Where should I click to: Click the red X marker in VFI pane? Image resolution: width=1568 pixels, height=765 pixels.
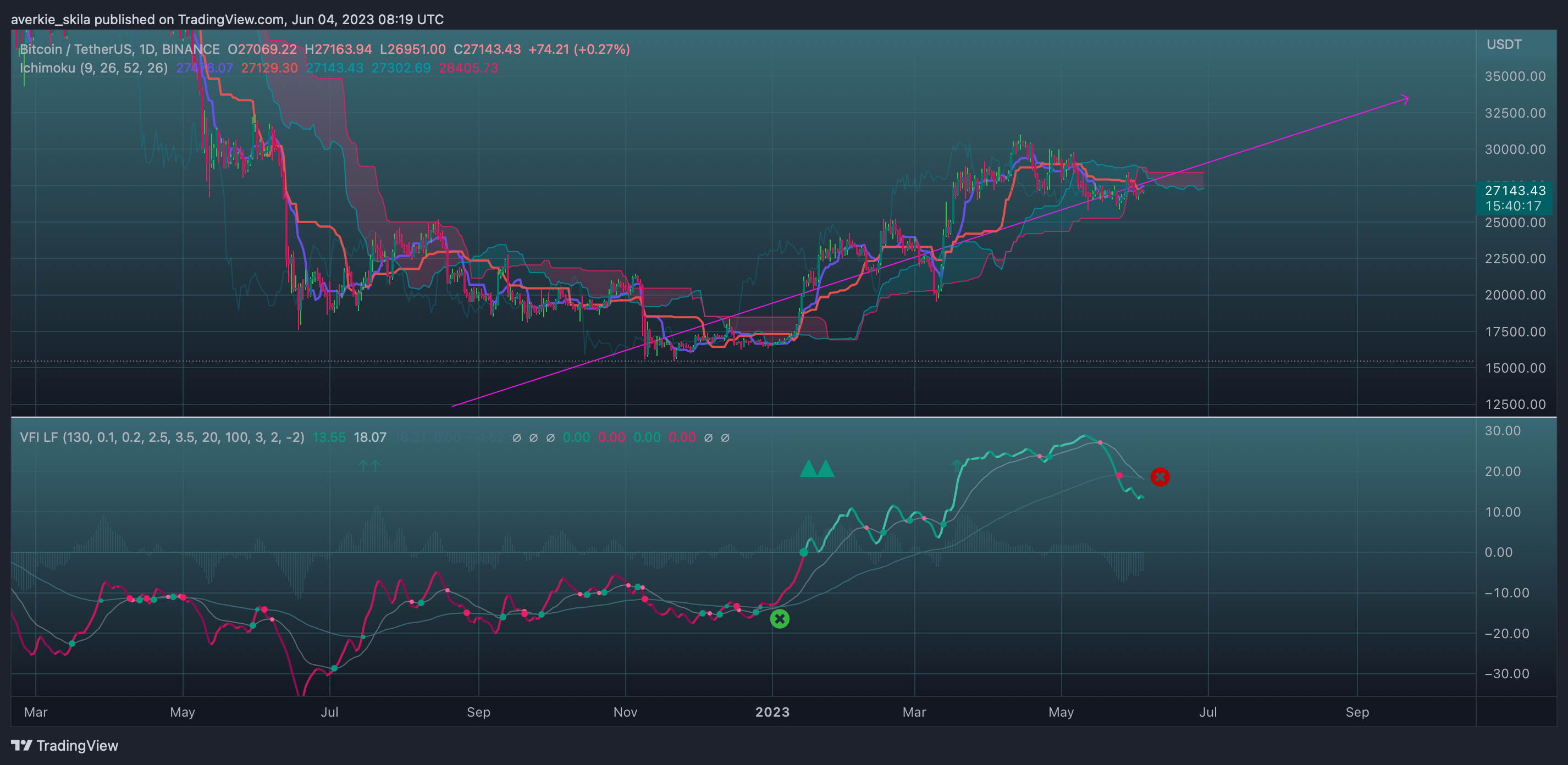click(x=1160, y=477)
